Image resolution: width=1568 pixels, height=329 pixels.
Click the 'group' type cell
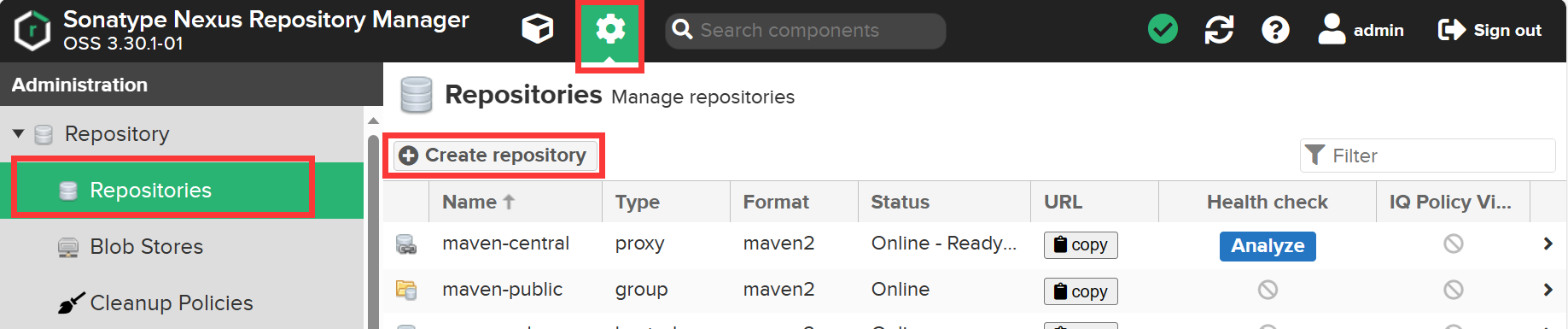coord(641,291)
